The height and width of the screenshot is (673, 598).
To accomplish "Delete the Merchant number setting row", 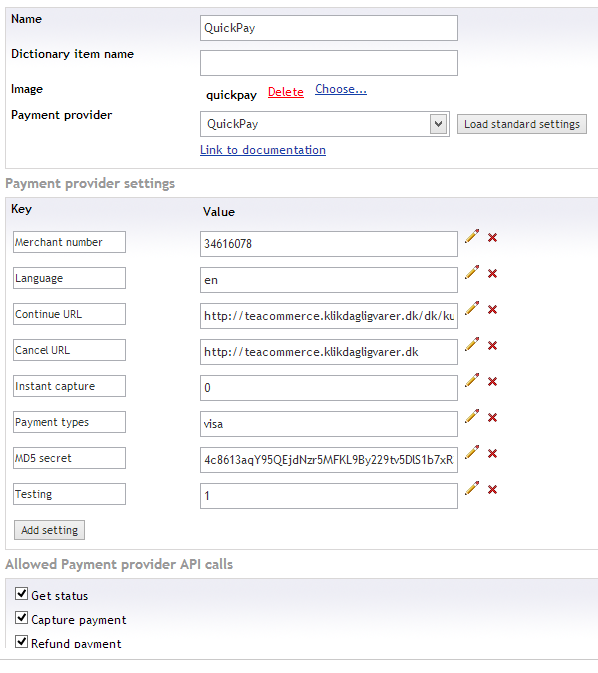I will click(x=492, y=237).
